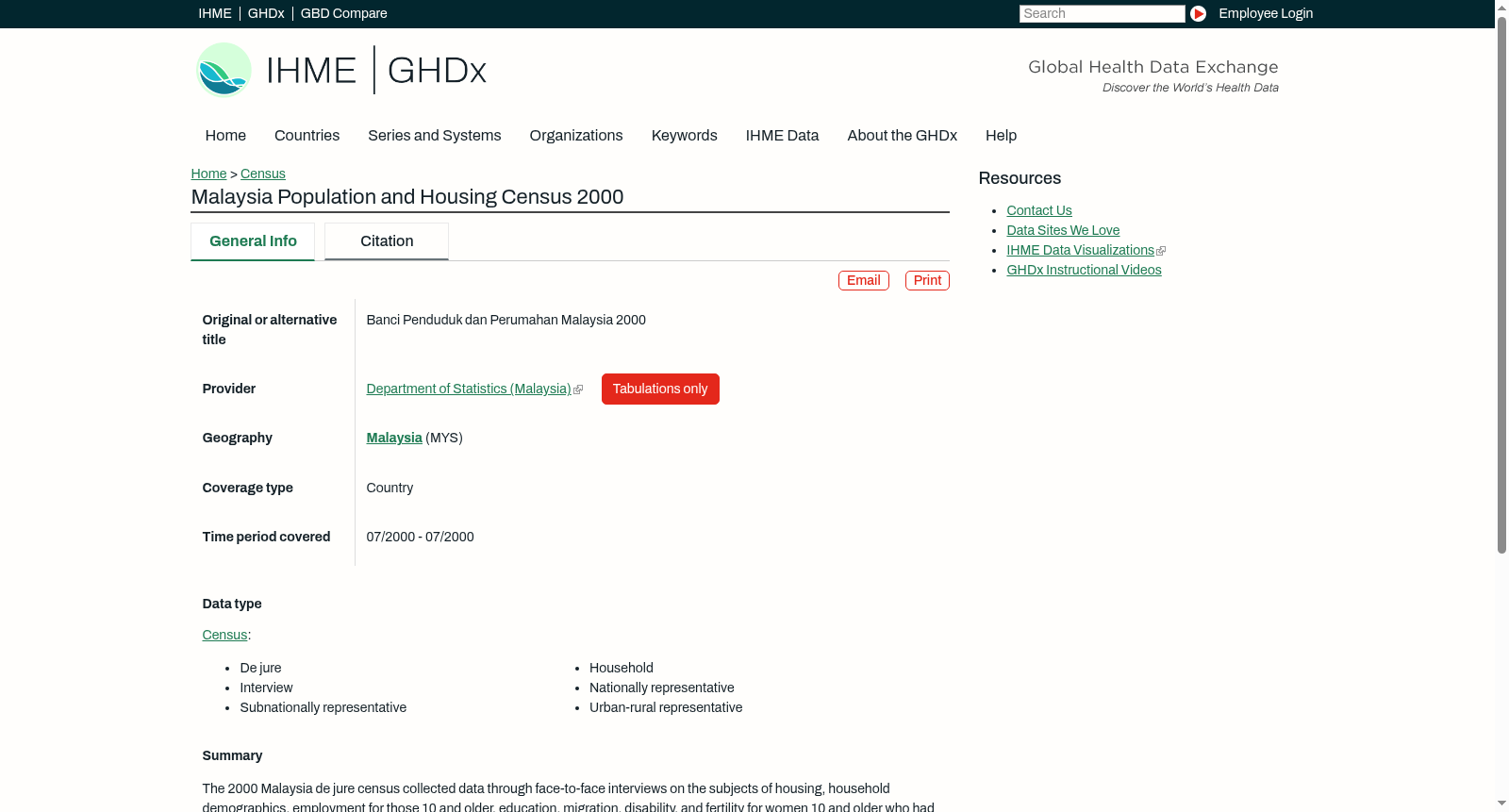The width and height of the screenshot is (1509, 812).
Task: Click external-link icon beside IHME Data Visualizations
Action: pyautogui.click(x=1161, y=251)
